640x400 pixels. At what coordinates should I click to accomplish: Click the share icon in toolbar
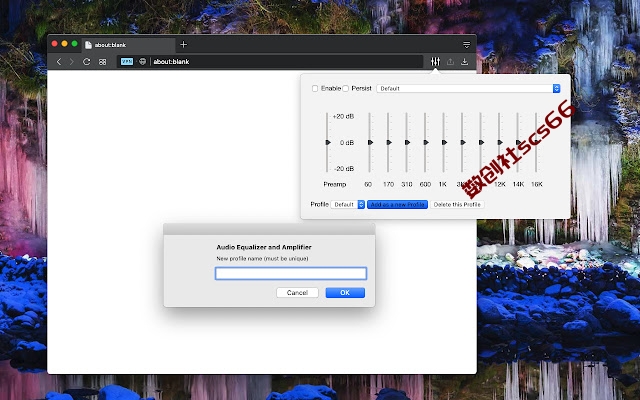[x=450, y=62]
